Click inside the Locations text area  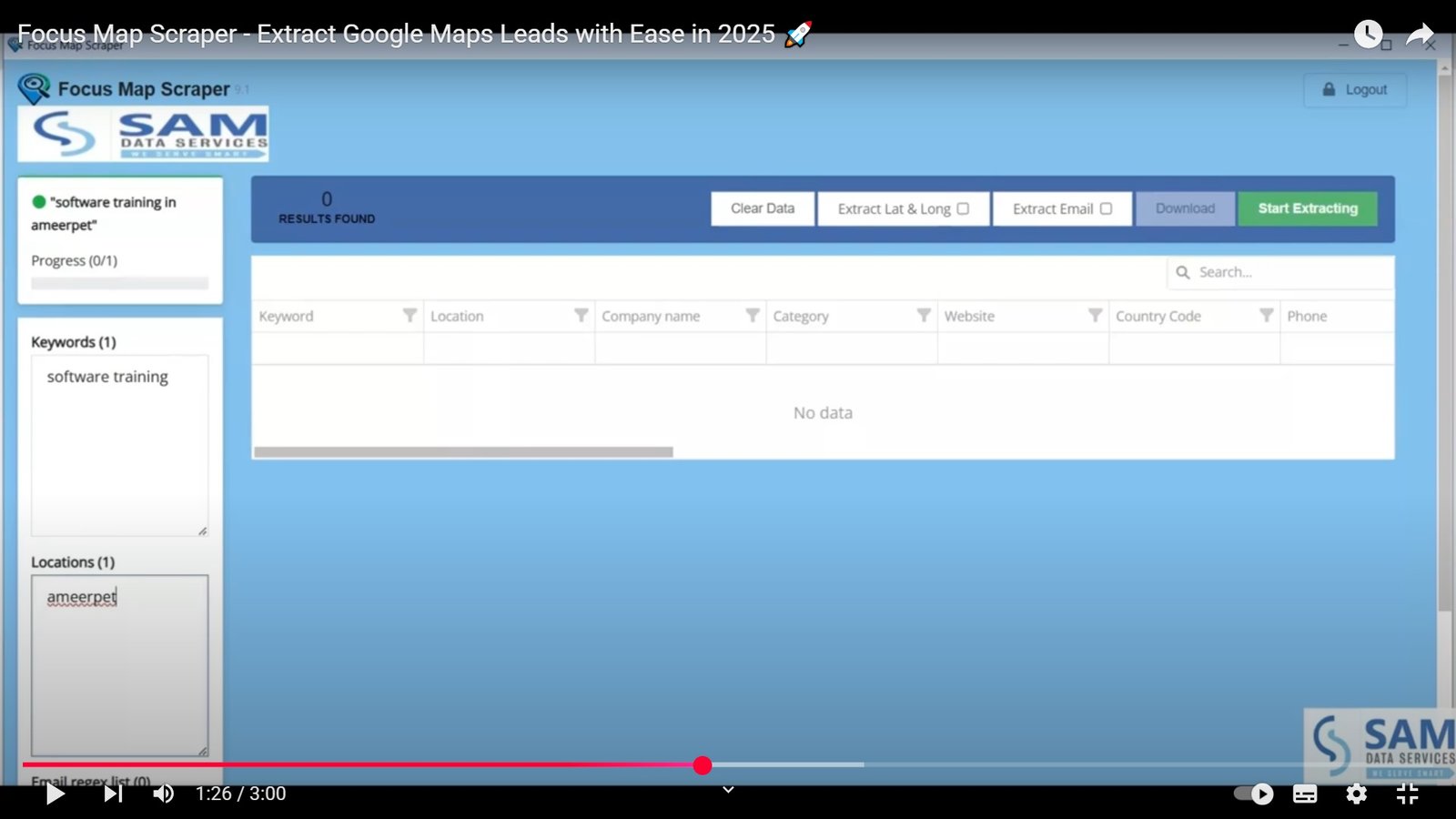pos(119,665)
